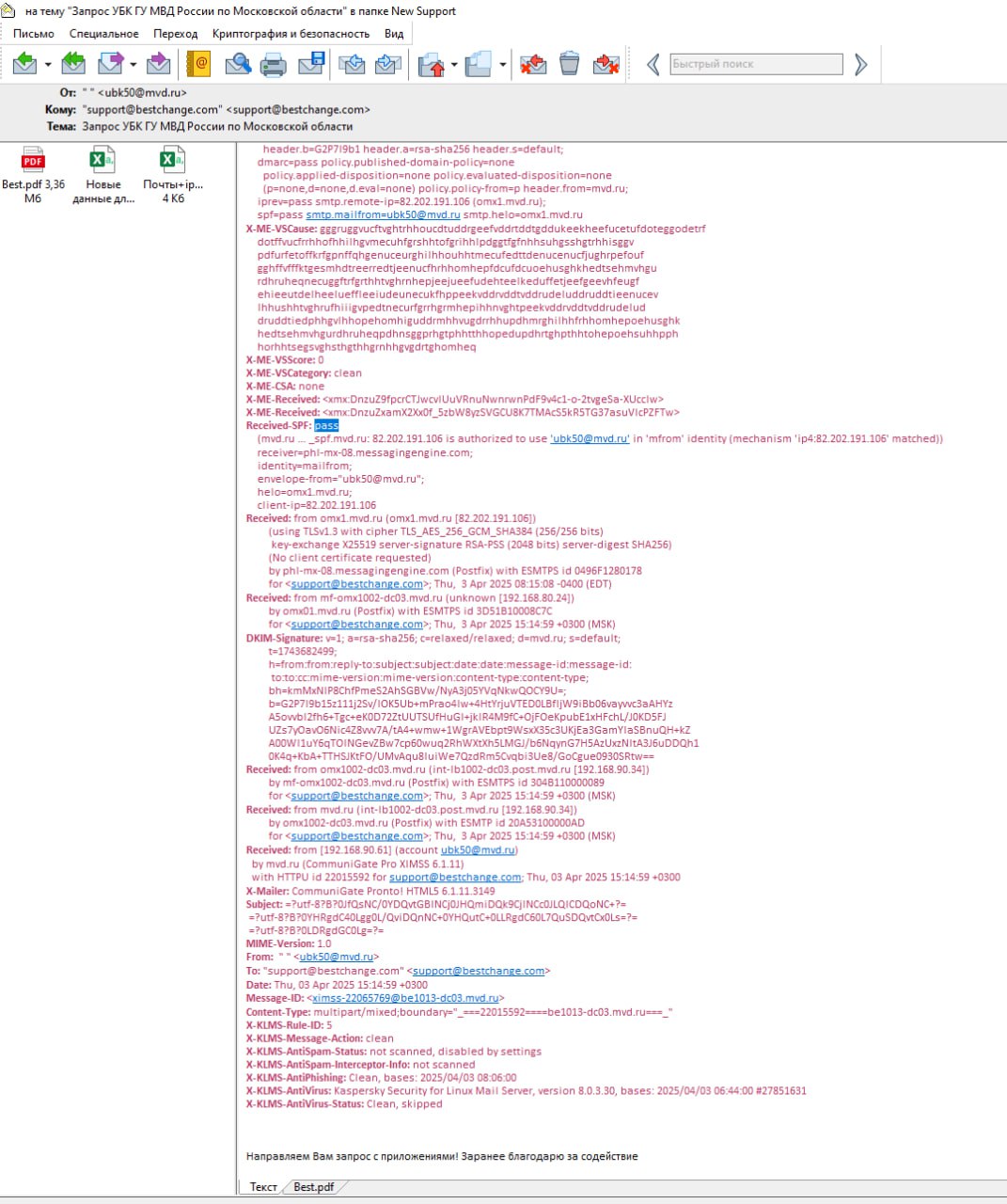
Task: Click the save message floppy icon
Action: [311, 64]
